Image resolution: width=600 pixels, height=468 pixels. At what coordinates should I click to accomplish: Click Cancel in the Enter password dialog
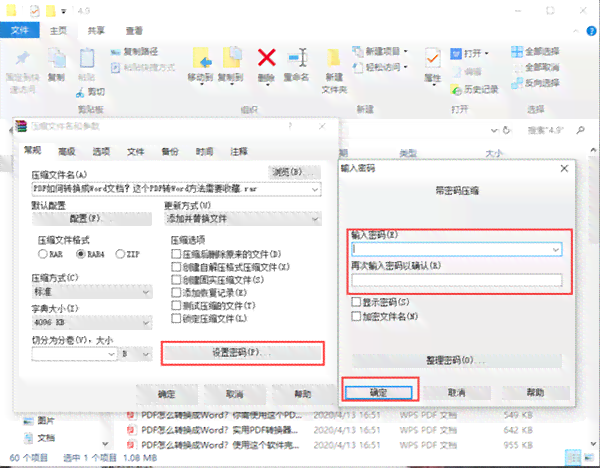point(457,392)
